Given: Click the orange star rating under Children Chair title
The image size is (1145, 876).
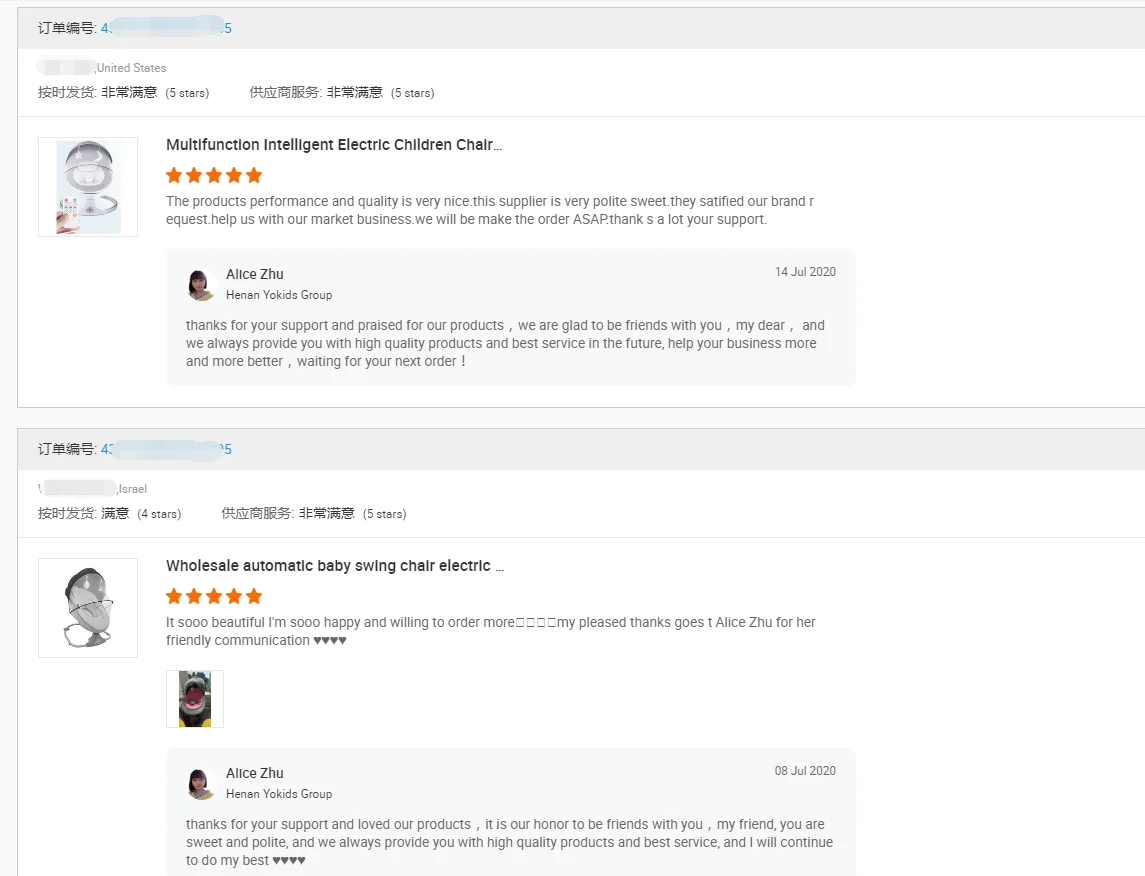Looking at the screenshot, I should pos(214,176).
